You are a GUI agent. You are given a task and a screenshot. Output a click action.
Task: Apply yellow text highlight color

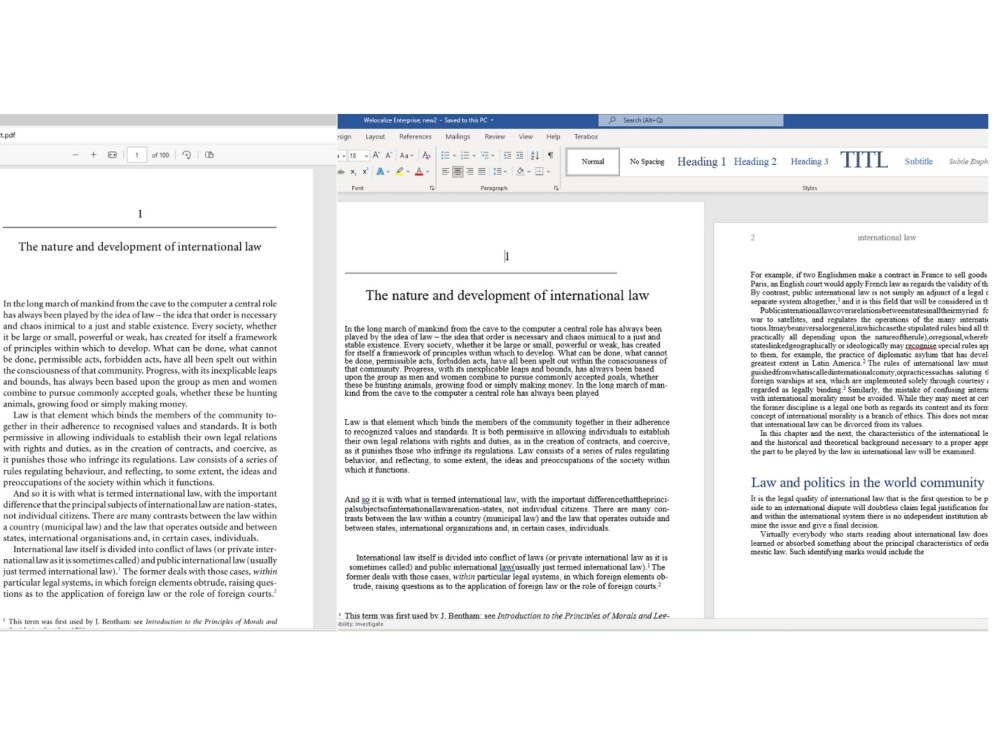coord(400,172)
